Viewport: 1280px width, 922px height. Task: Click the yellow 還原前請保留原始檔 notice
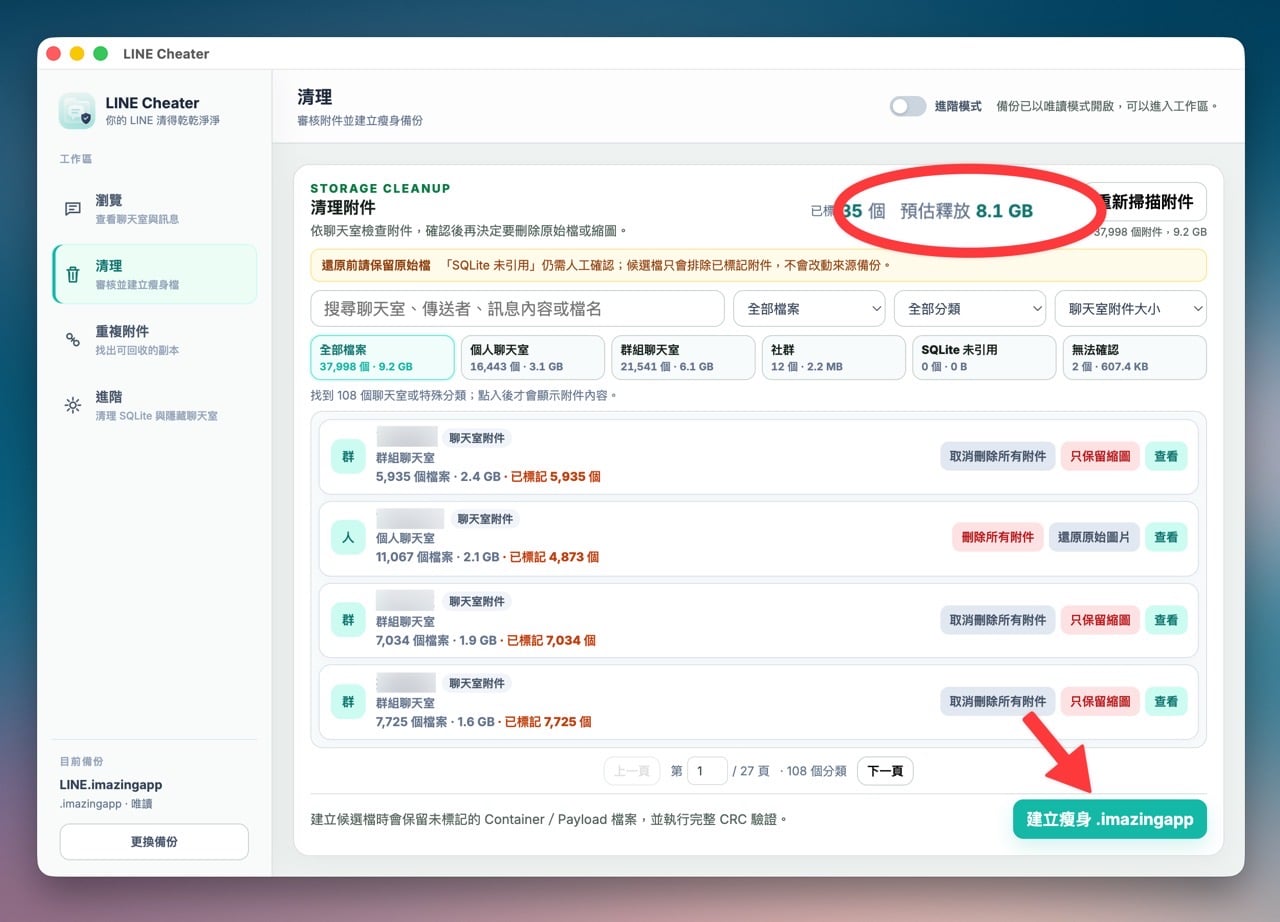[759, 265]
